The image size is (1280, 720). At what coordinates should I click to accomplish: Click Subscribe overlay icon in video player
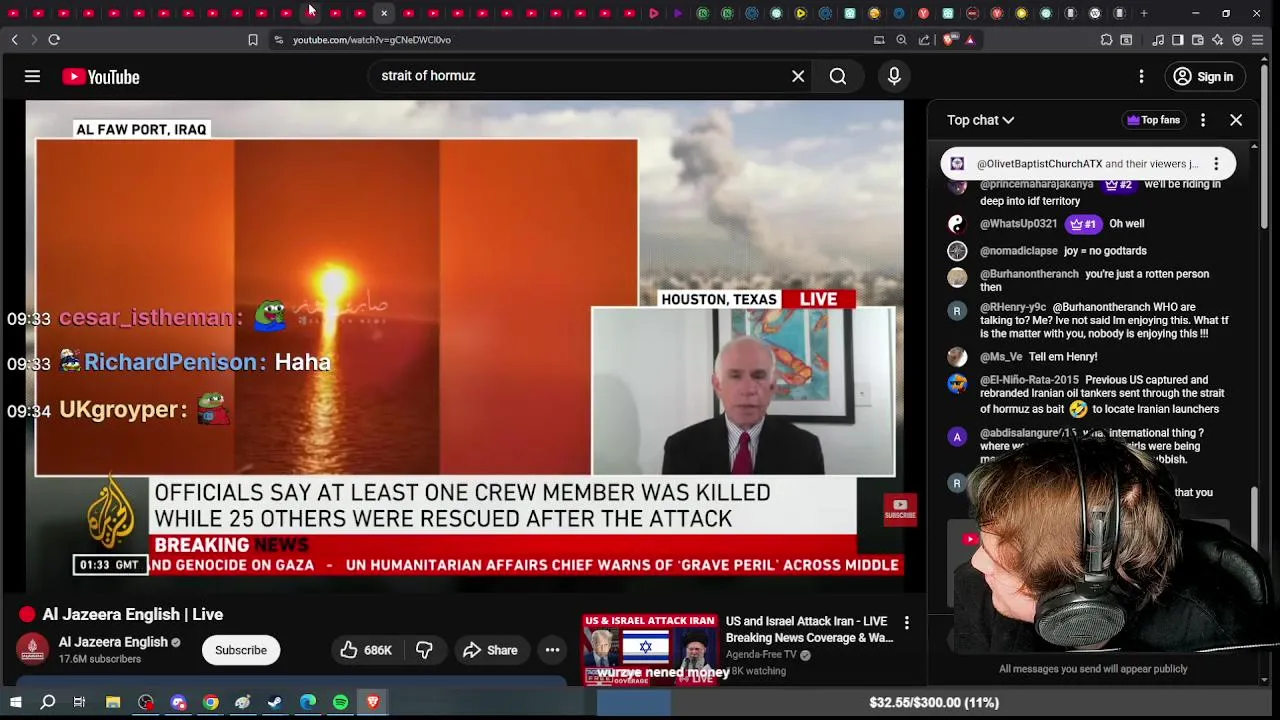pyautogui.click(x=899, y=511)
